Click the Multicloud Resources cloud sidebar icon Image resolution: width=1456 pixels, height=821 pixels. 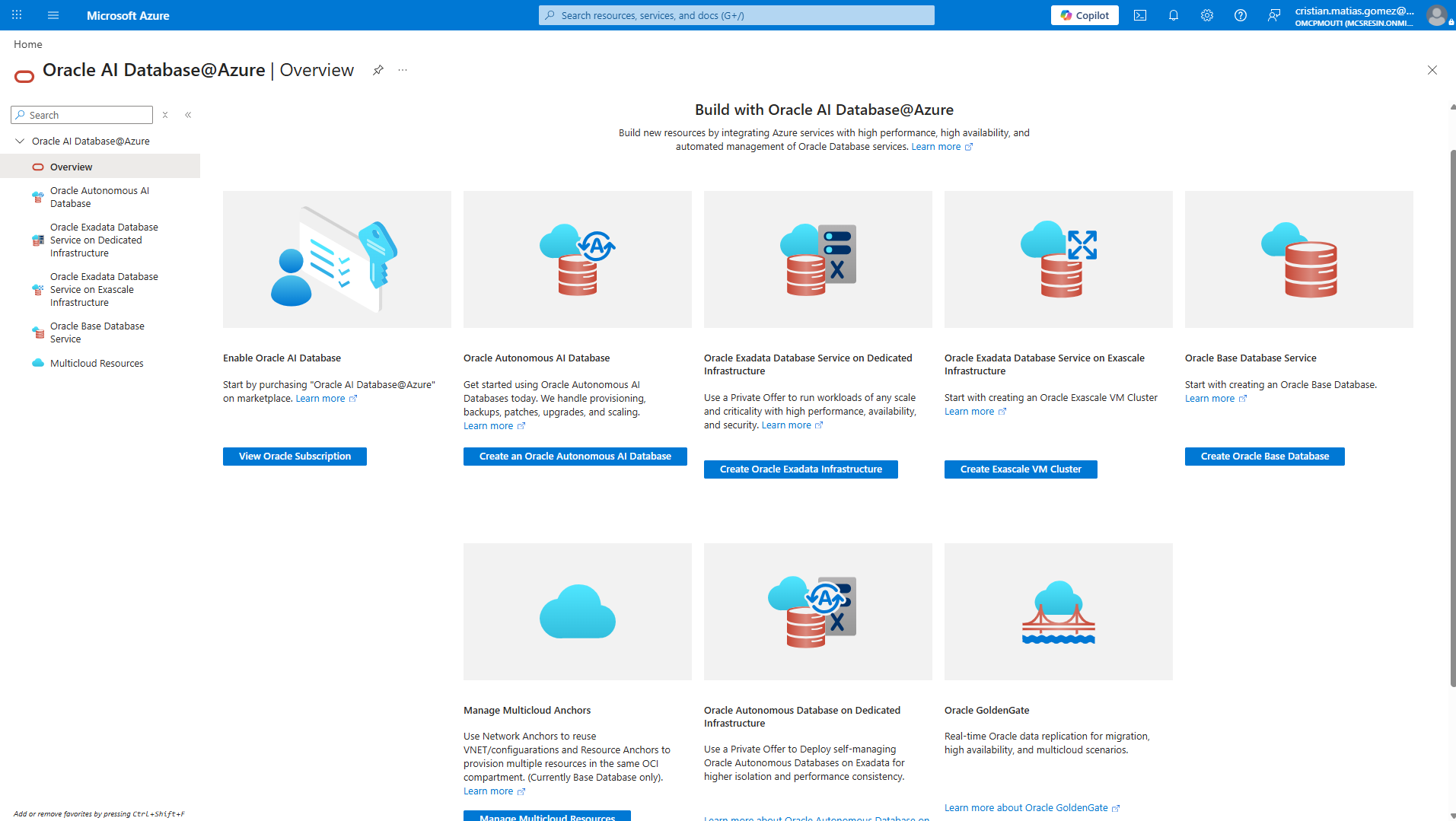38,363
